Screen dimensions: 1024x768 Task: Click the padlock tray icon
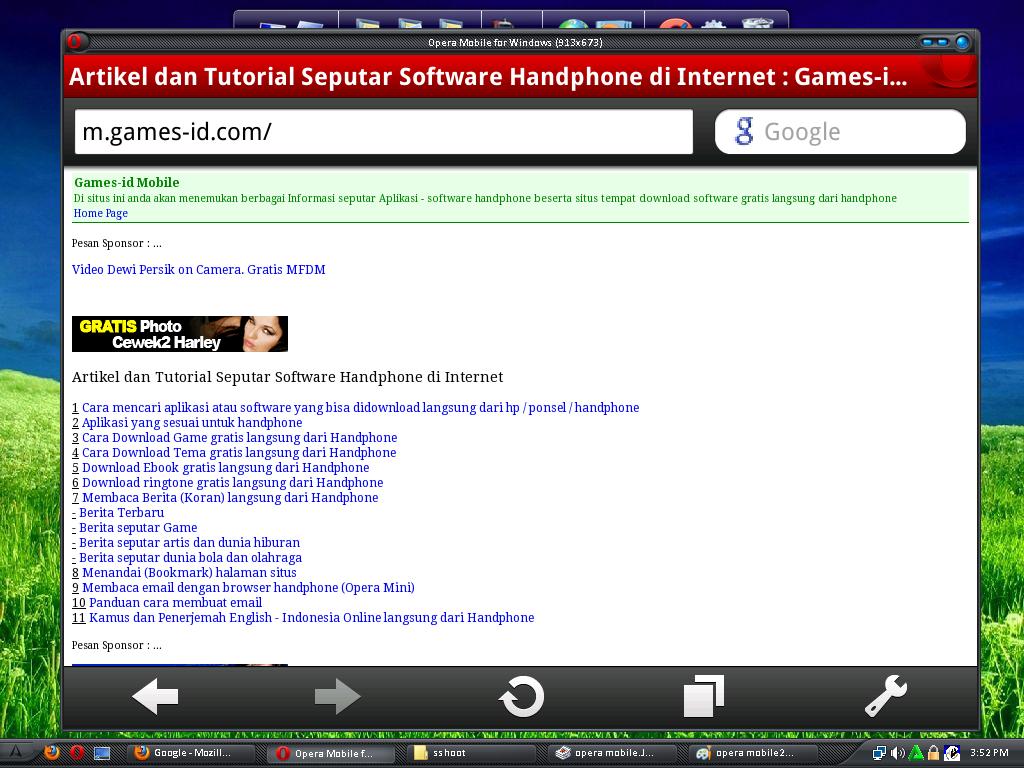tap(933, 753)
